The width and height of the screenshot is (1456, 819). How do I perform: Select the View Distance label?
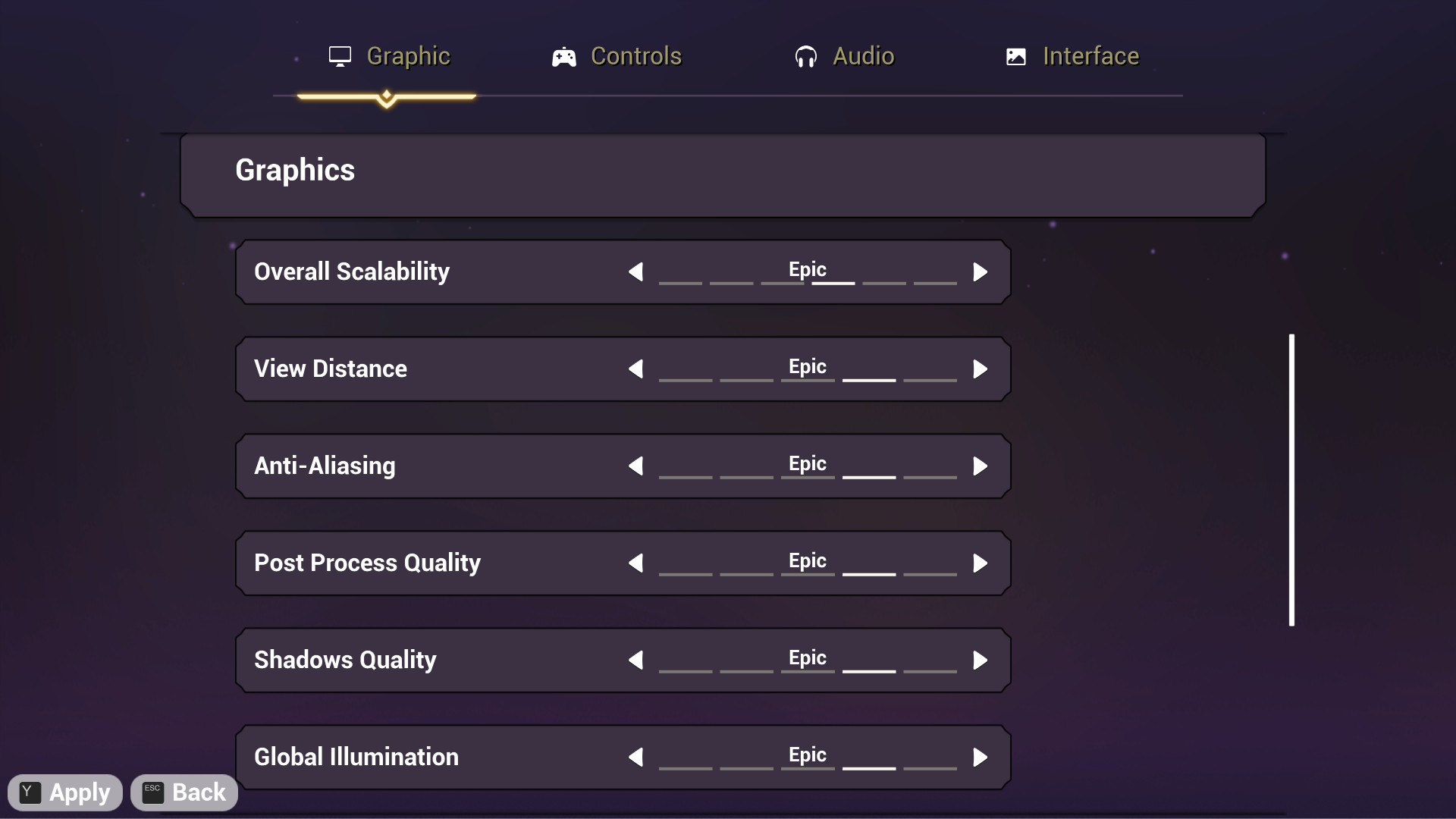pyautogui.click(x=331, y=369)
